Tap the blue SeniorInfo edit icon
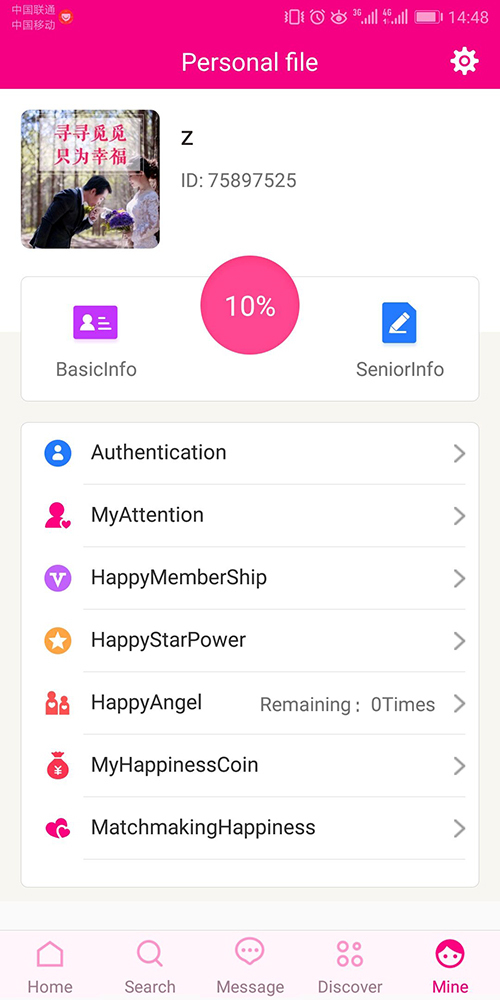 [399, 323]
